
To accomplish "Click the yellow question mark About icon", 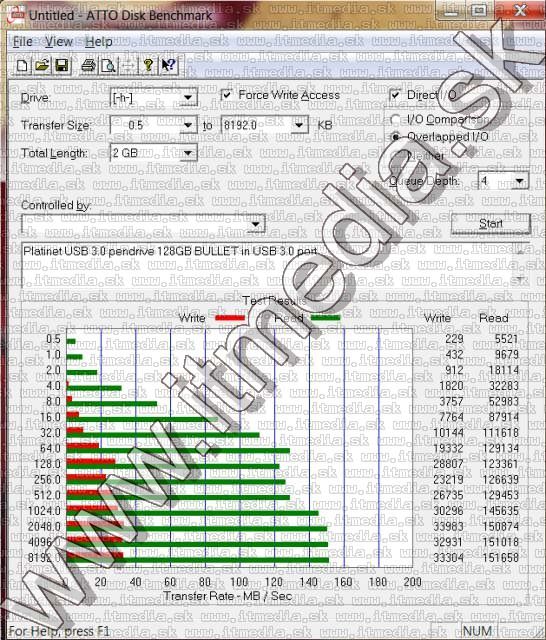I will point(148,65).
